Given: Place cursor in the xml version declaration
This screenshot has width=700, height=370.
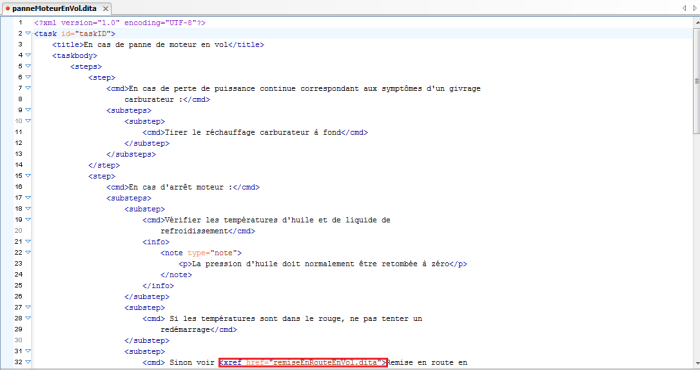Looking at the screenshot, I should click(120, 22).
